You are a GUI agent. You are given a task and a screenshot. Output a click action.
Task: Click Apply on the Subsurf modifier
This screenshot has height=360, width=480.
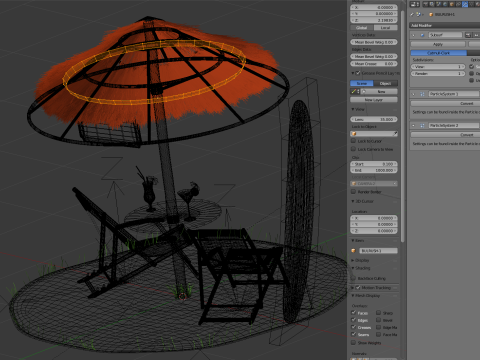pos(438,44)
